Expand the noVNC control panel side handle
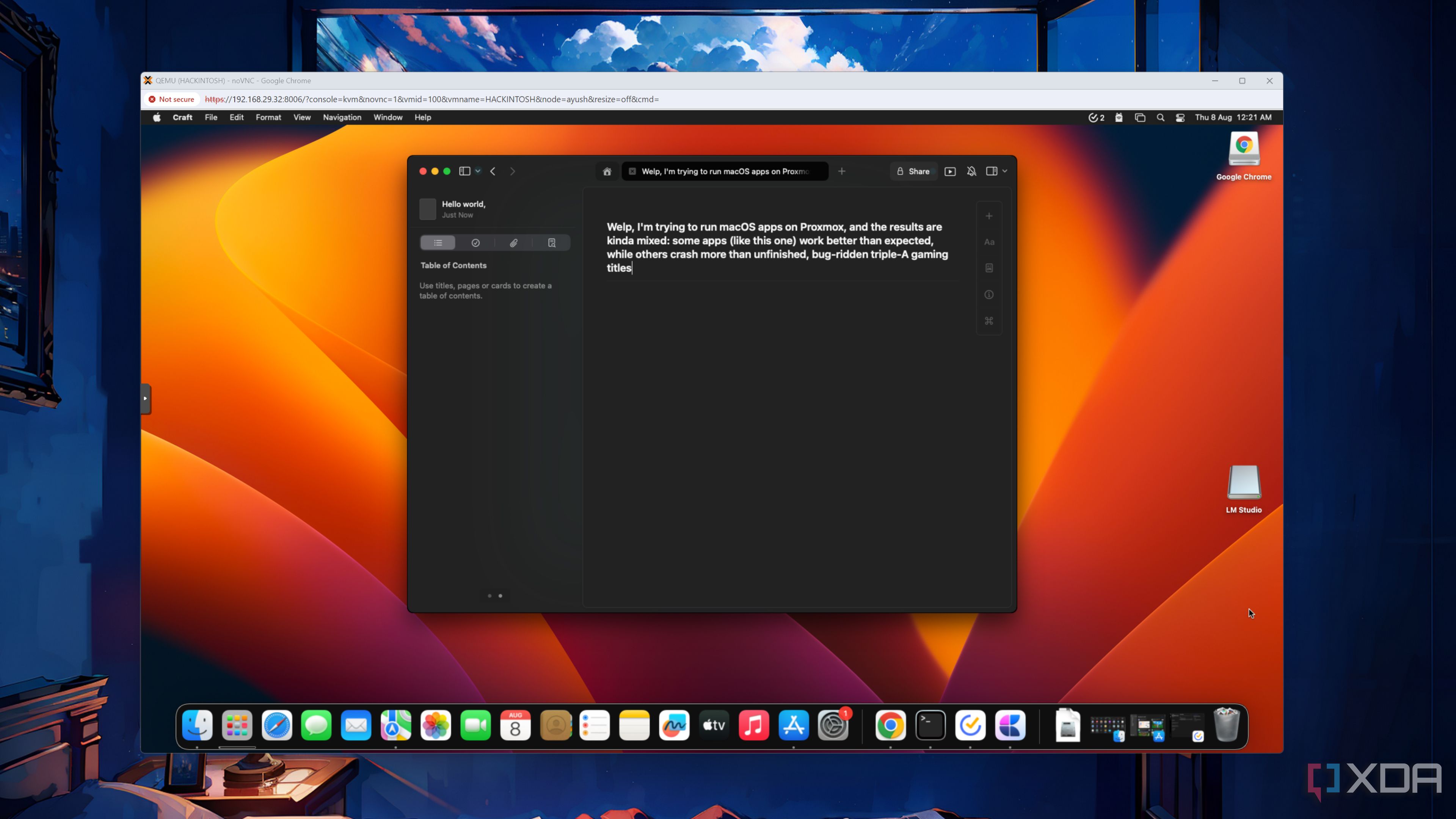This screenshot has width=1456, height=819. 145,399
